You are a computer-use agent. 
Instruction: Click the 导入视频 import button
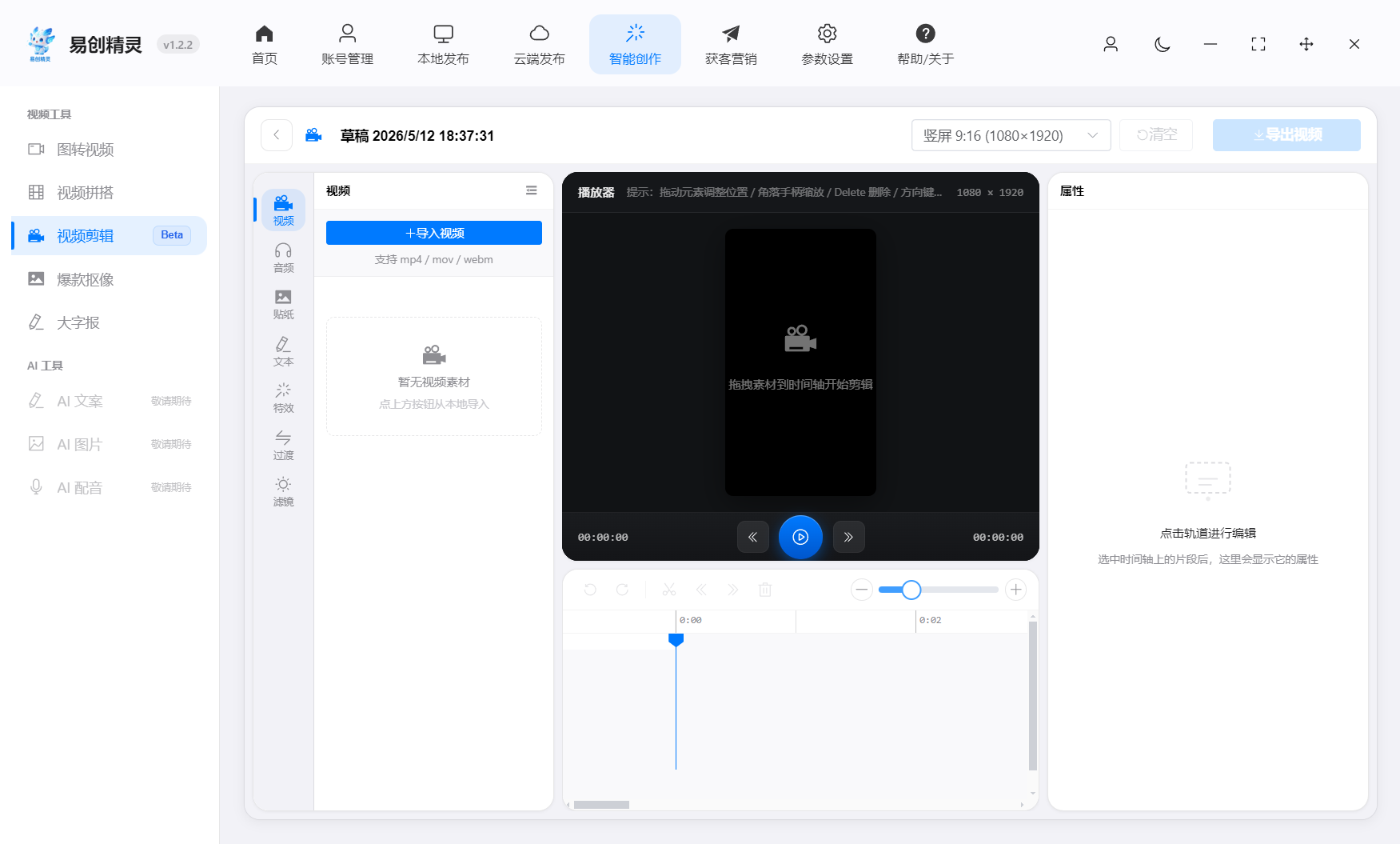(434, 233)
